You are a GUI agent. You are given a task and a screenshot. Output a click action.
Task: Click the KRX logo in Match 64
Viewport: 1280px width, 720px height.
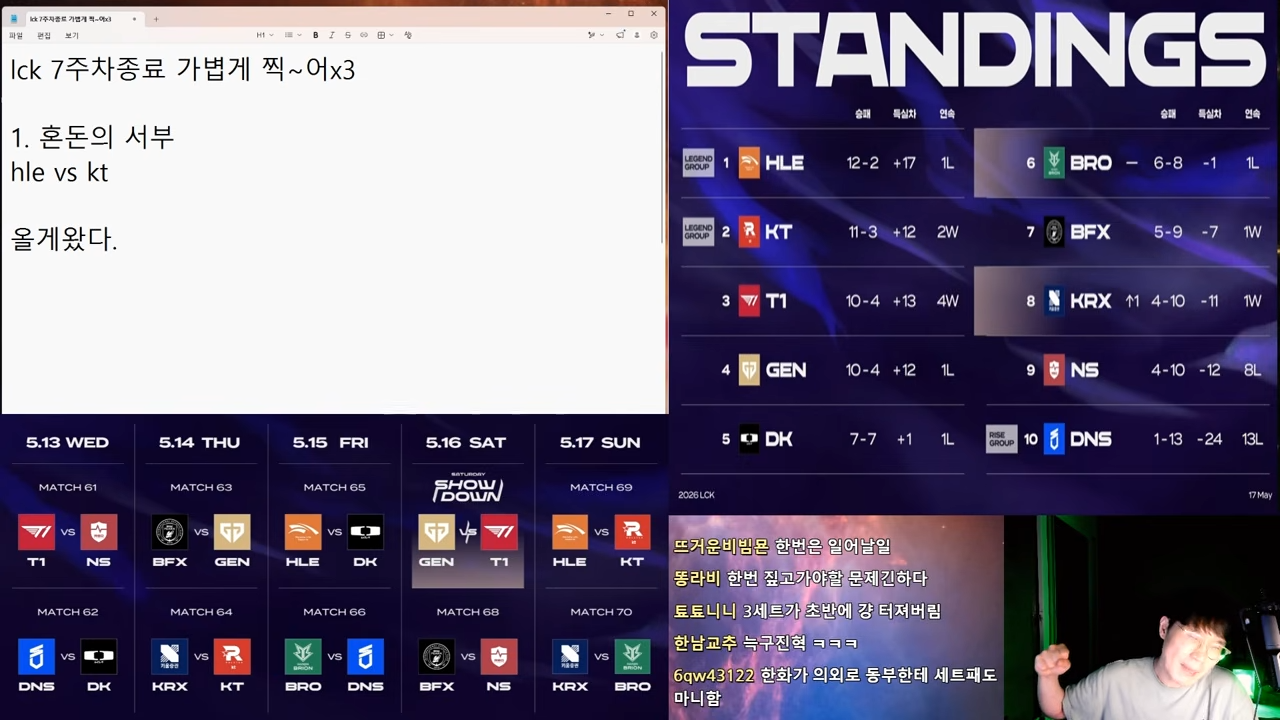(x=170, y=657)
